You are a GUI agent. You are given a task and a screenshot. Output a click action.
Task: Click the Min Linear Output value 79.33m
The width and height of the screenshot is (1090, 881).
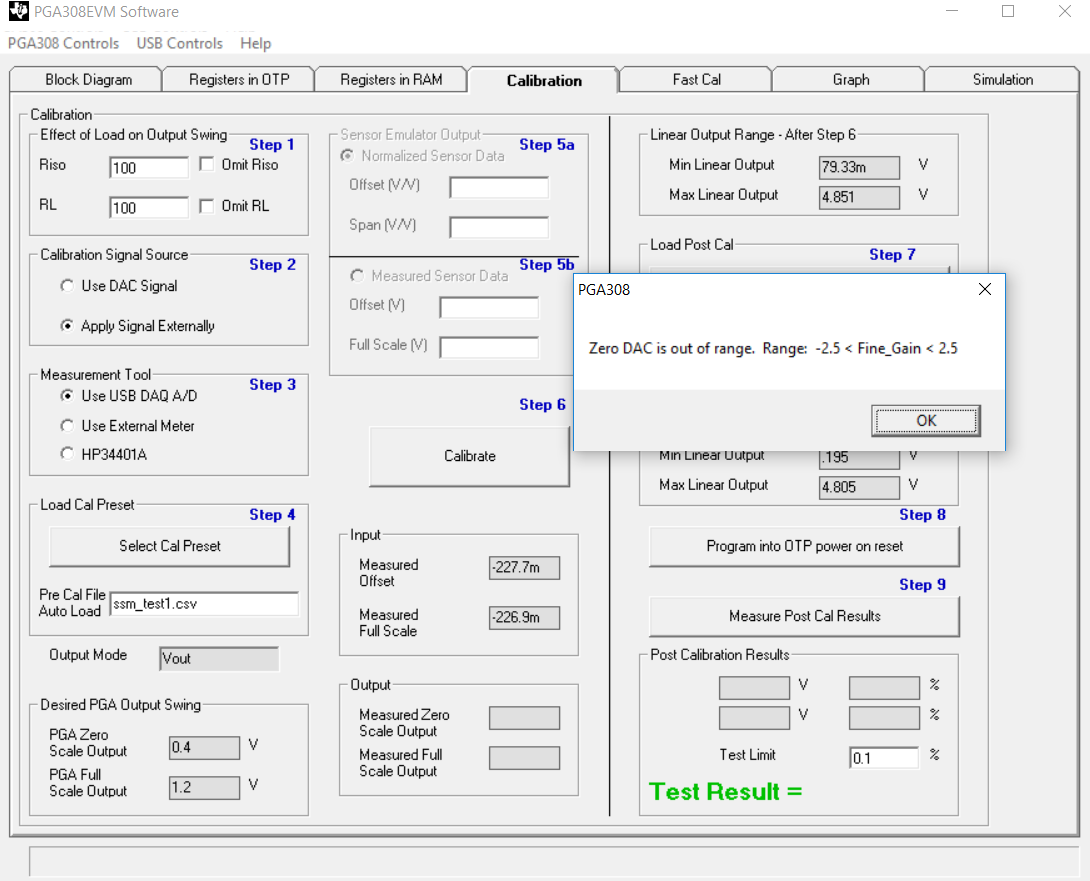(x=859, y=168)
